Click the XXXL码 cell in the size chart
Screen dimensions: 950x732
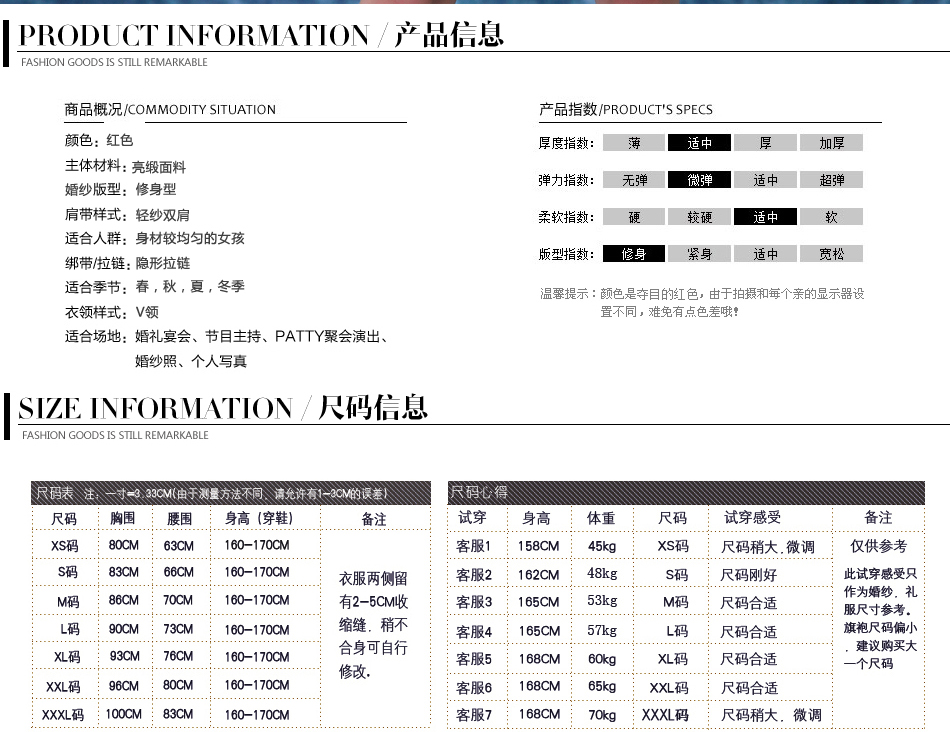63,715
